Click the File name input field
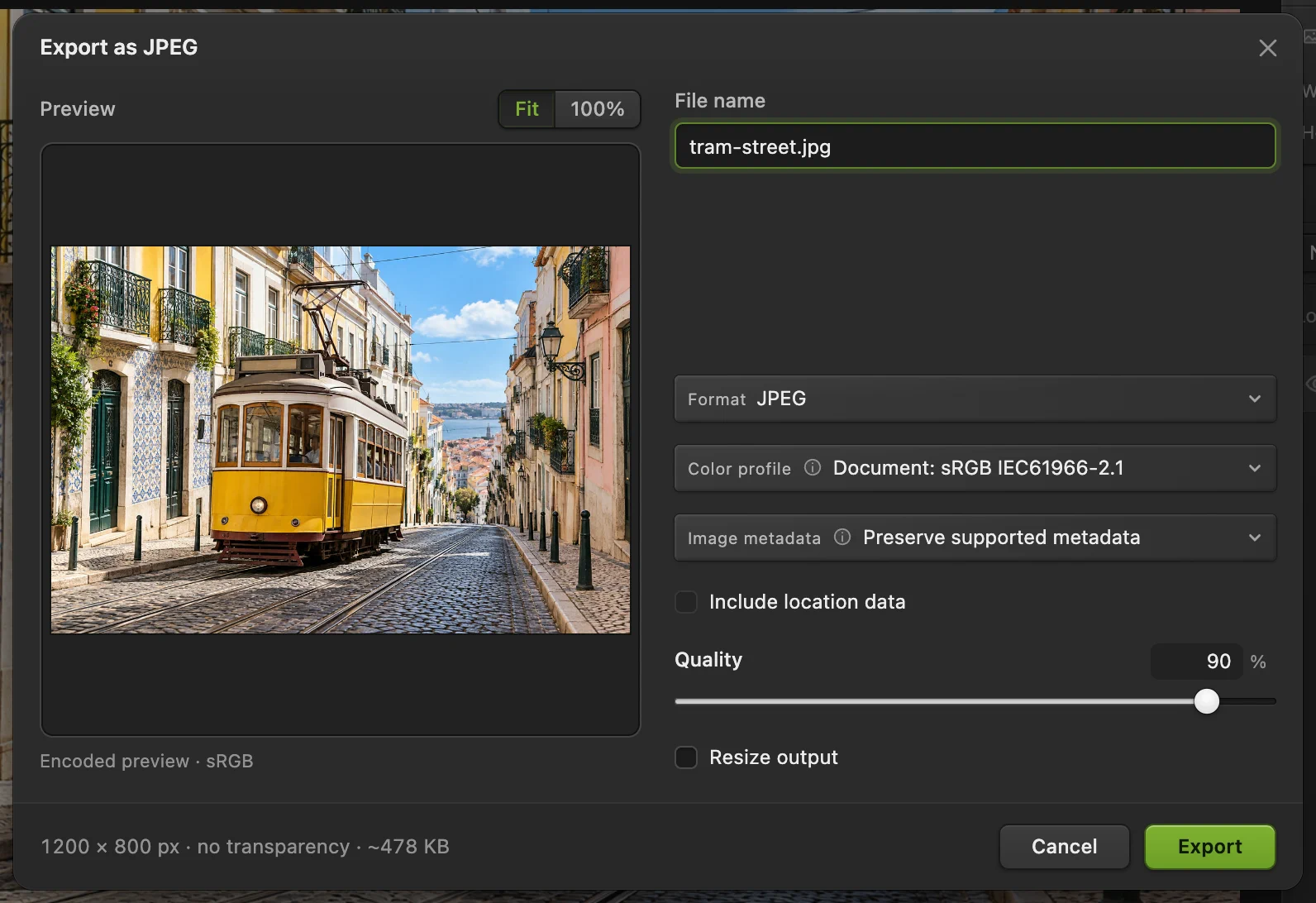This screenshot has width=1316, height=903. pyautogui.click(x=975, y=146)
